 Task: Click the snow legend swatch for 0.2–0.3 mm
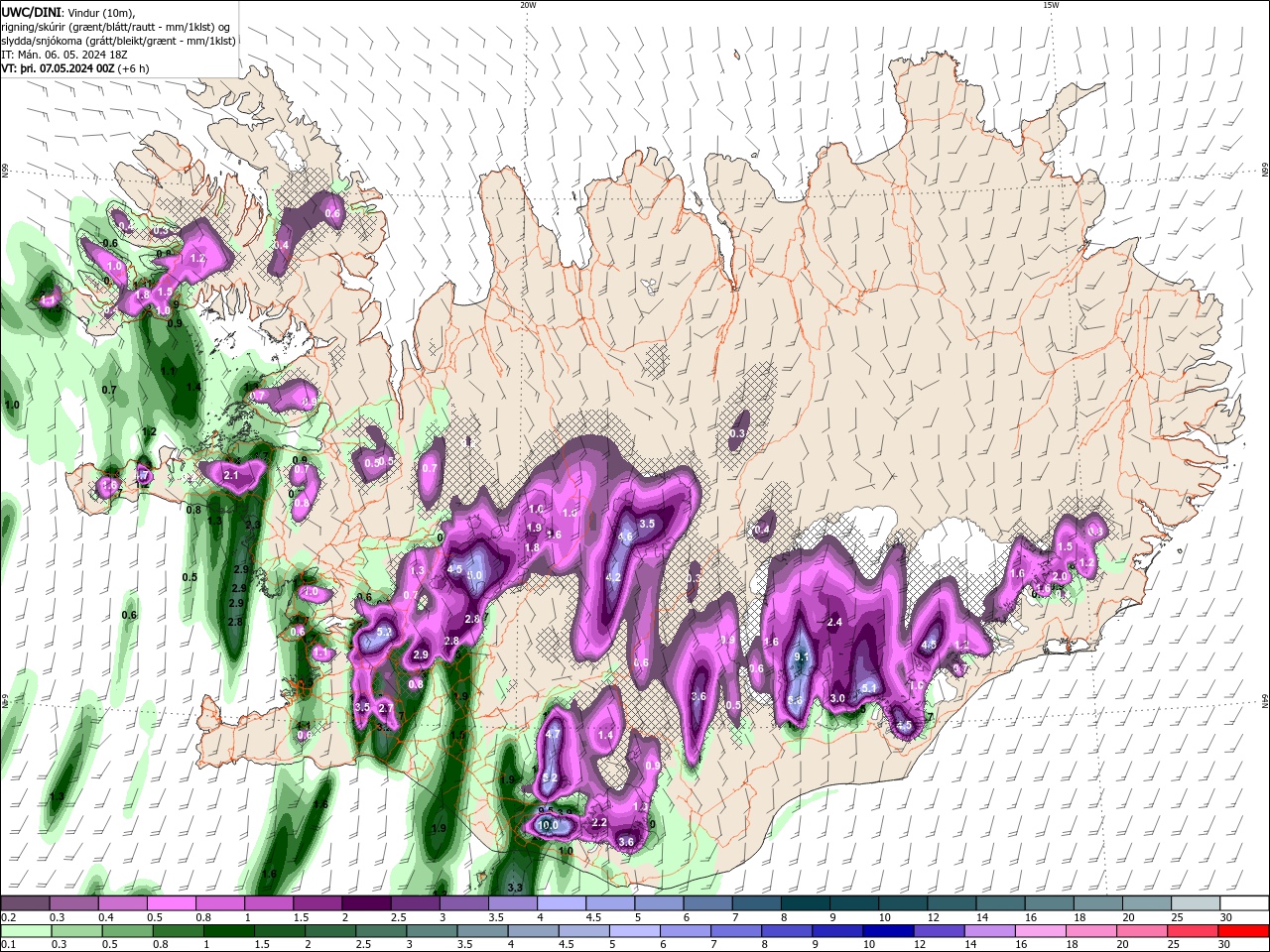point(25,903)
